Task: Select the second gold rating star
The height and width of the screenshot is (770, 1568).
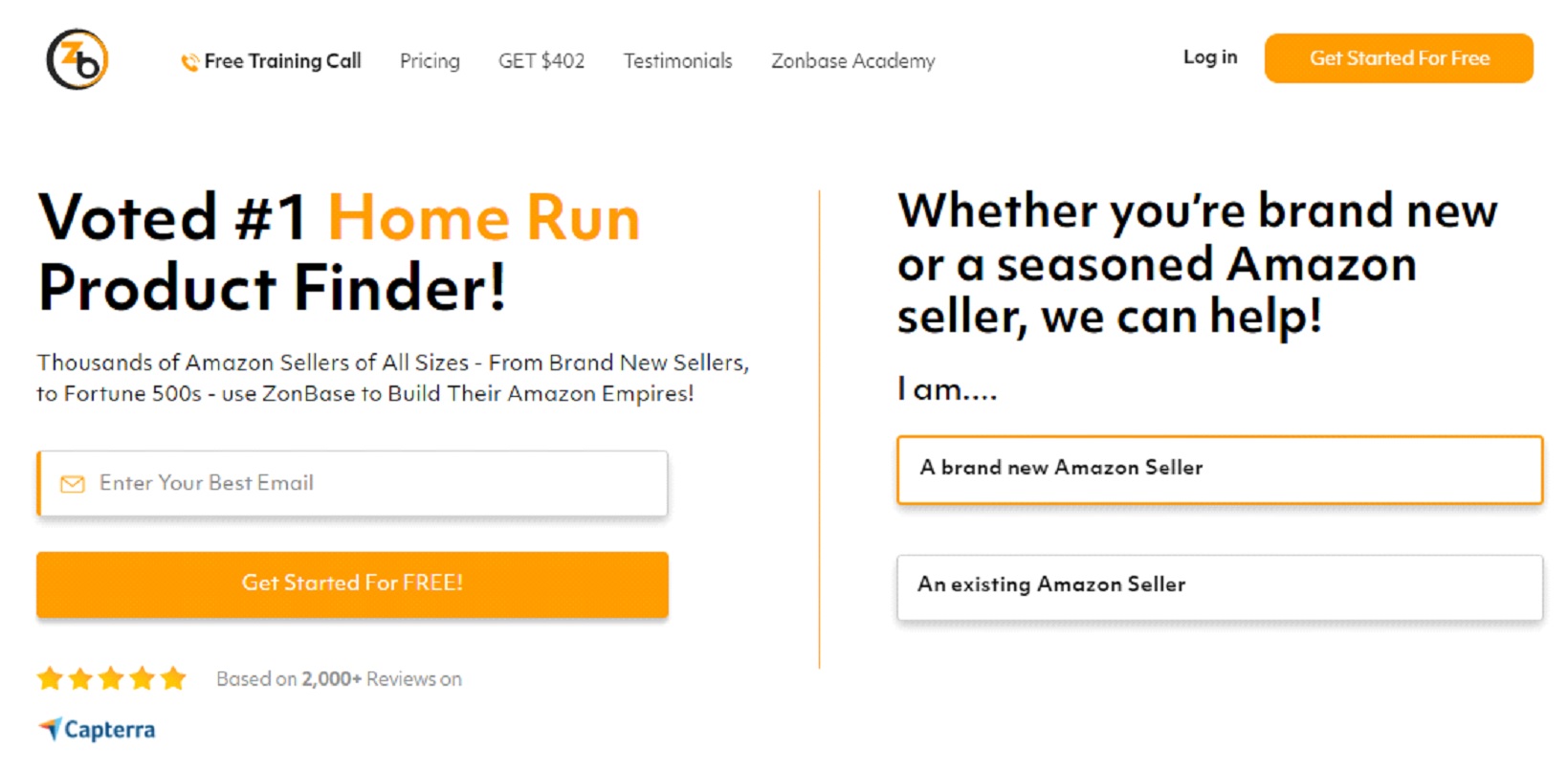Action: point(81,679)
